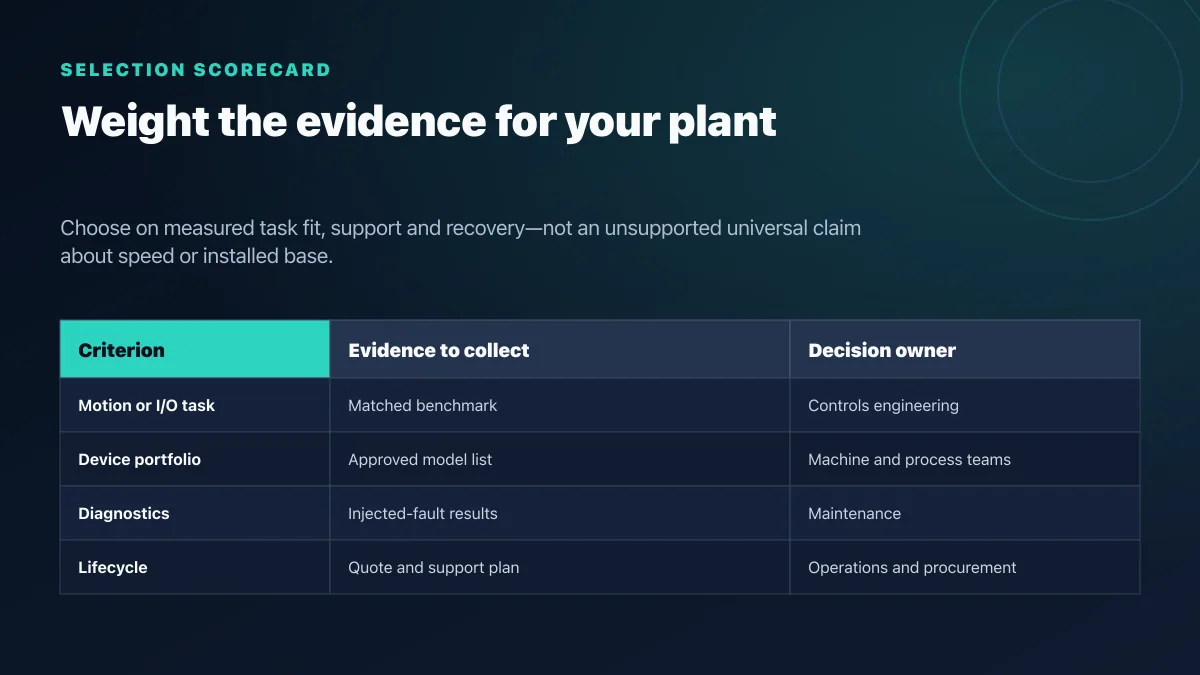Select the Injected-fault results cell
The height and width of the screenshot is (675, 1200).
pyautogui.click(x=560, y=513)
